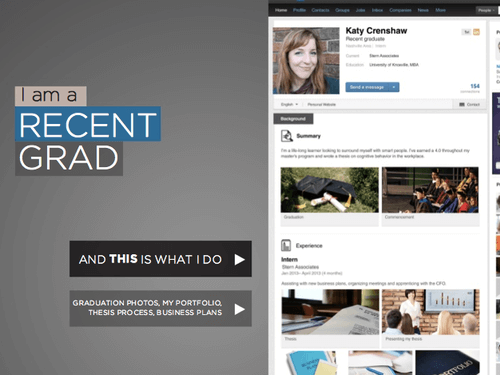Open the Personal Website link
500x375 pixels.
[321, 104]
